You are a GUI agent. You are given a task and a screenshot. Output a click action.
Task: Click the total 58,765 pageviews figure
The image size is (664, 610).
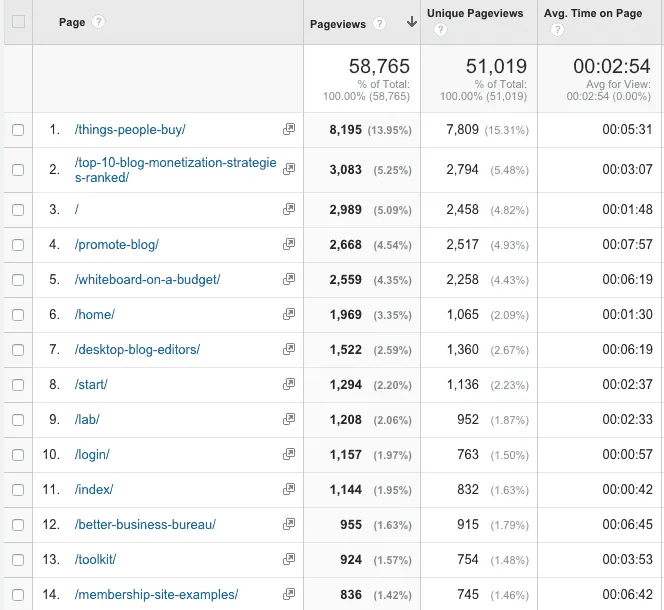379,66
